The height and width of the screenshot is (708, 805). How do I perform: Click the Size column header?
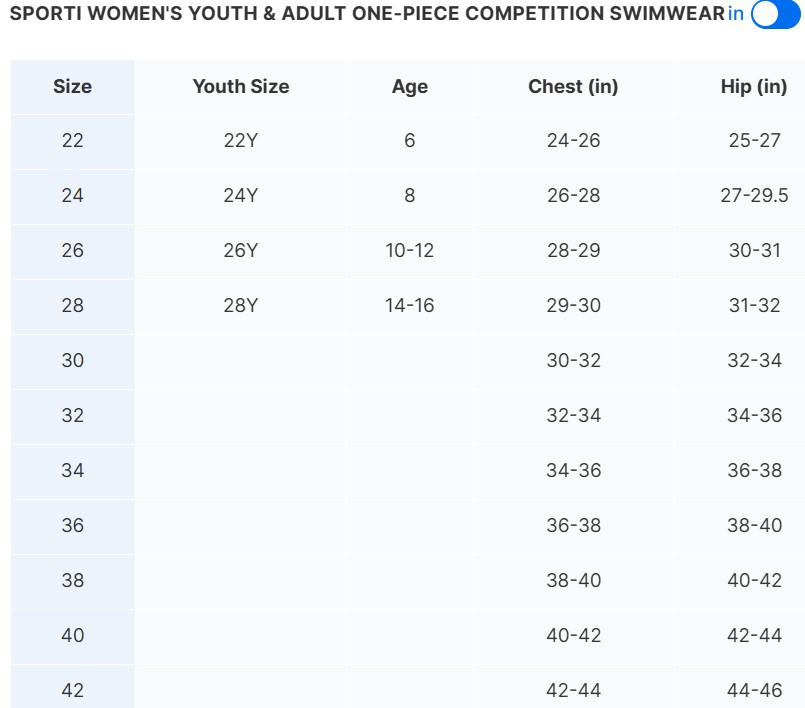pos(72,86)
